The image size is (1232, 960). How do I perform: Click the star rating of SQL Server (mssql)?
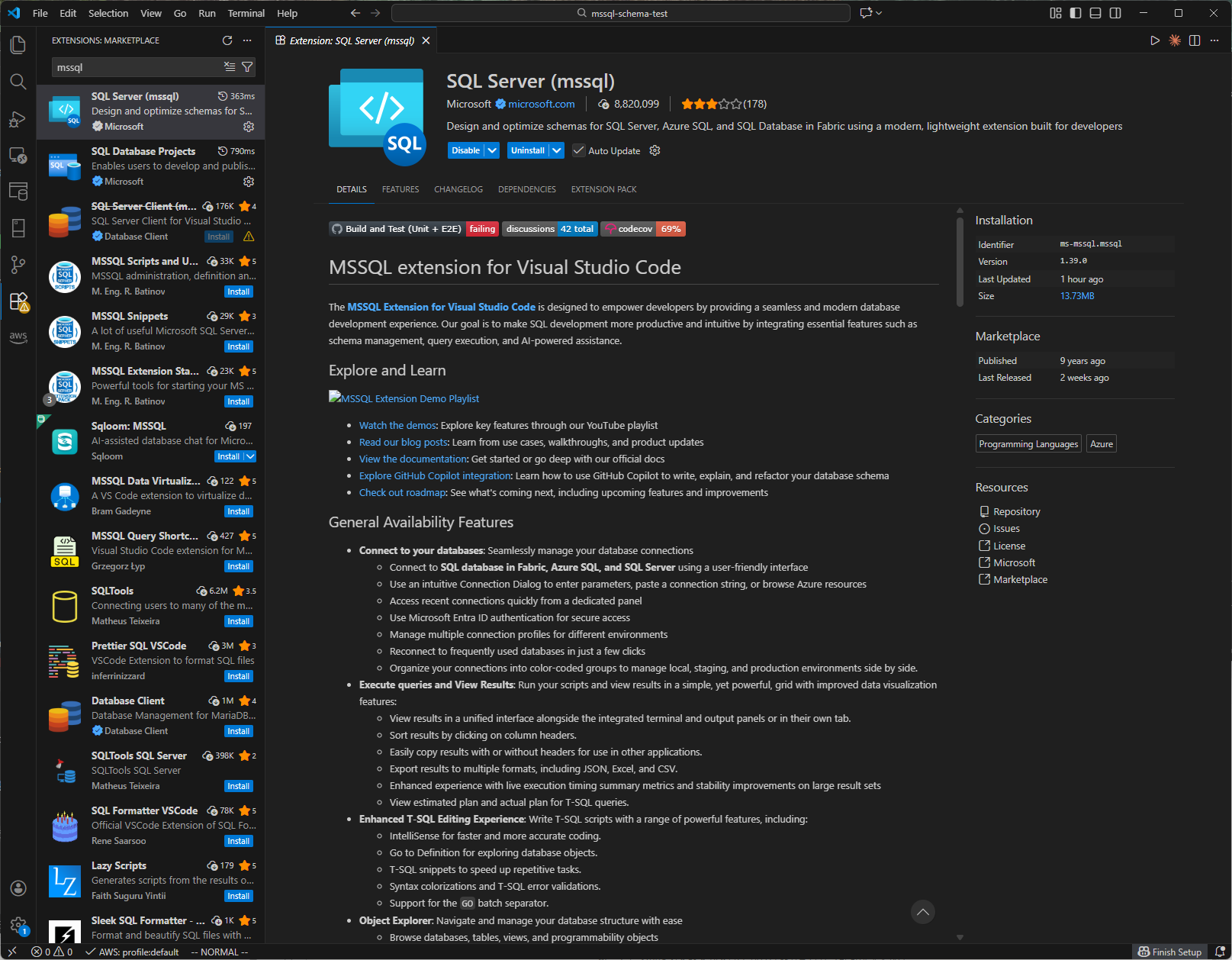click(711, 104)
